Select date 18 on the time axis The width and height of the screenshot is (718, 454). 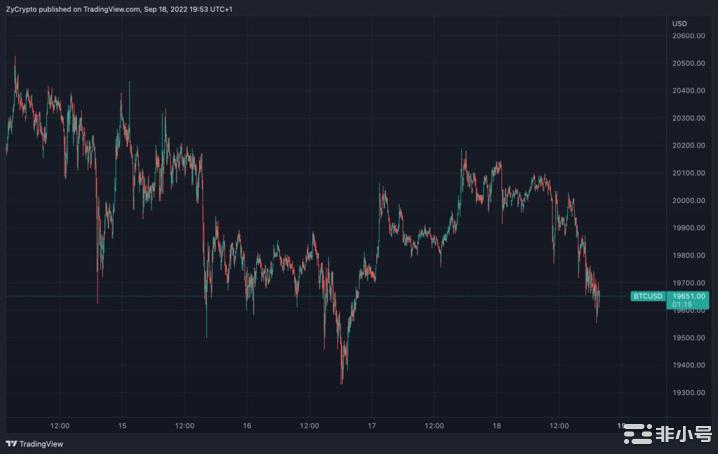(x=497, y=426)
